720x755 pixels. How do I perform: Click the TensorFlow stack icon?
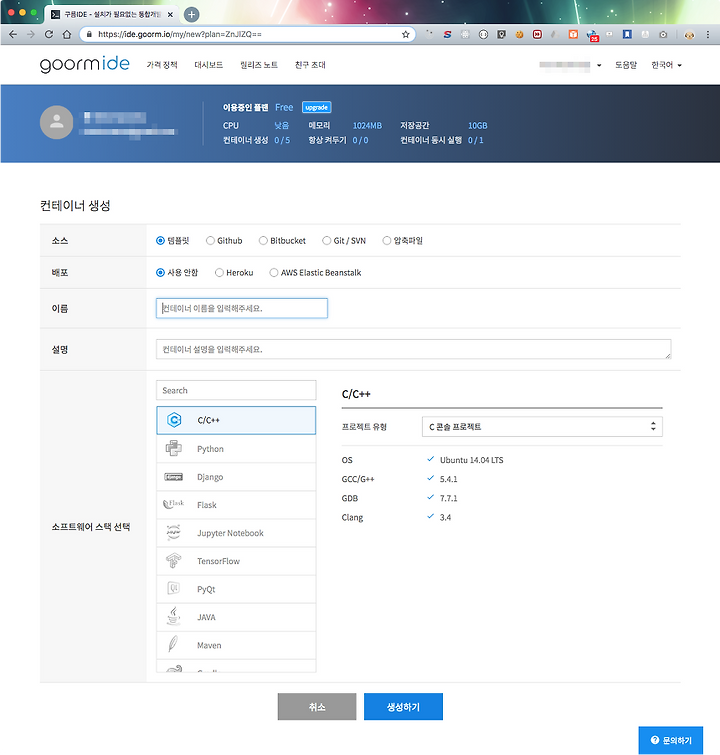point(173,560)
